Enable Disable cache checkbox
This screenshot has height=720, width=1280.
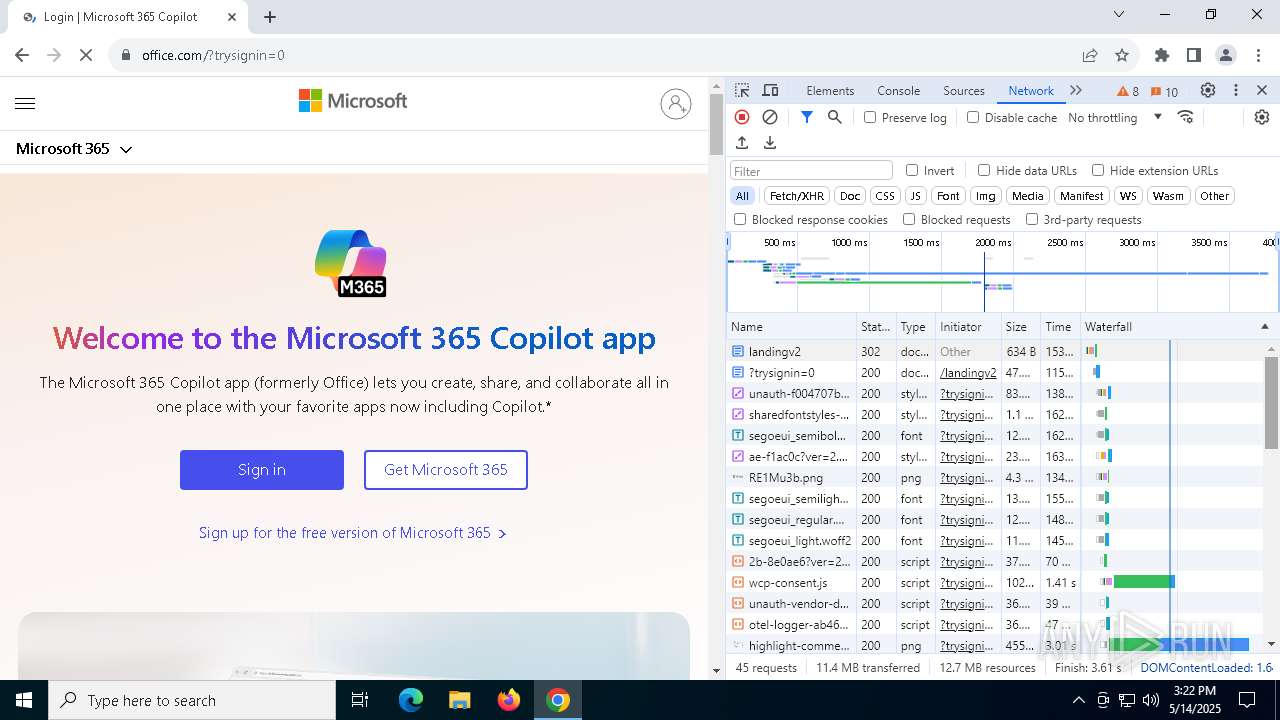click(973, 117)
